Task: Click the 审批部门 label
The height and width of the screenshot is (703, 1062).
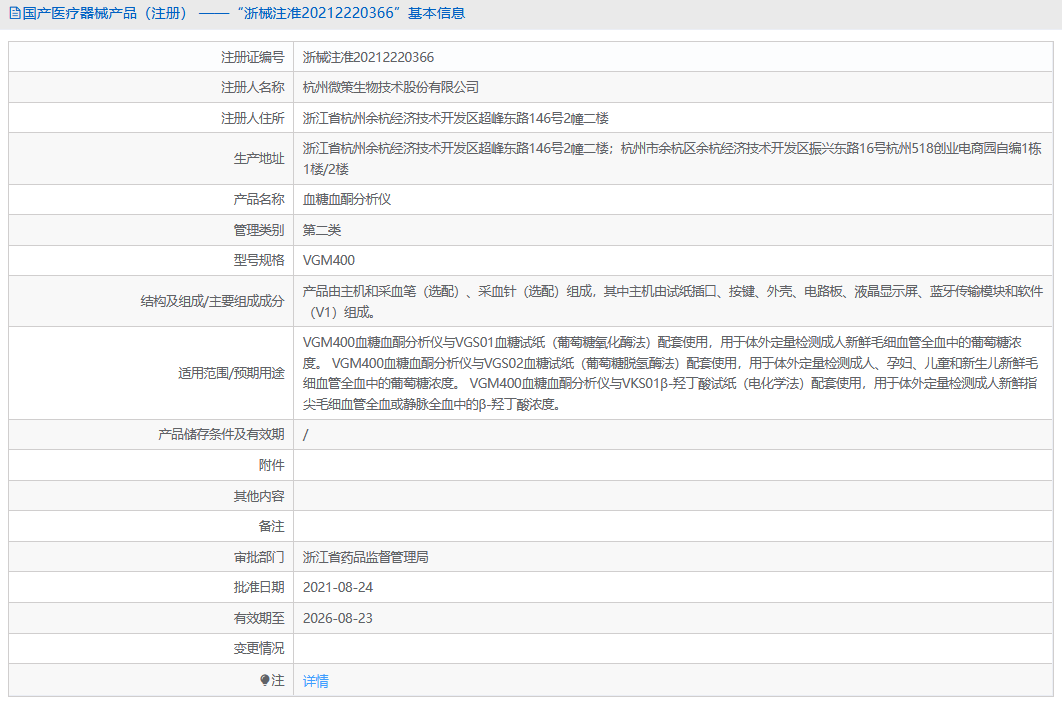Action: click(x=259, y=557)
